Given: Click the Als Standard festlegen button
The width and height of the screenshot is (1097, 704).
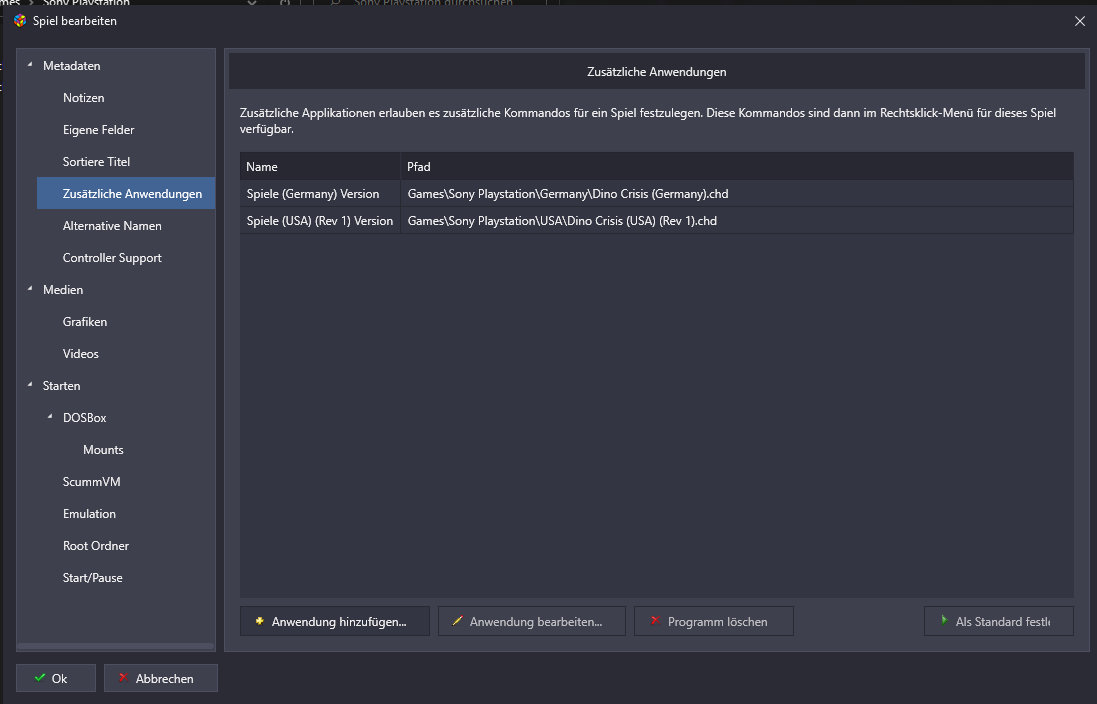Looking at the screenshot, I should pos(998,621).
